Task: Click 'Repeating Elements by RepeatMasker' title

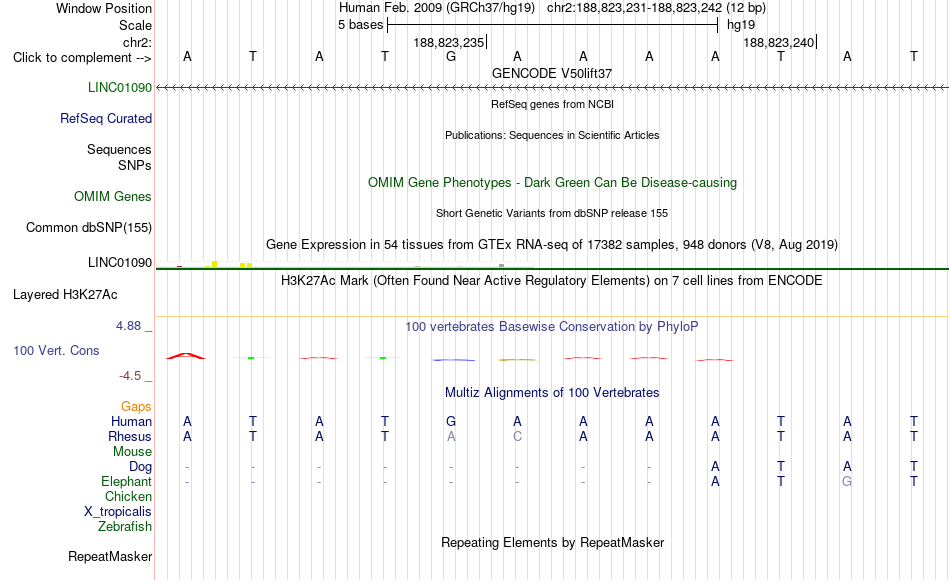Action: [x=552, y=542]
